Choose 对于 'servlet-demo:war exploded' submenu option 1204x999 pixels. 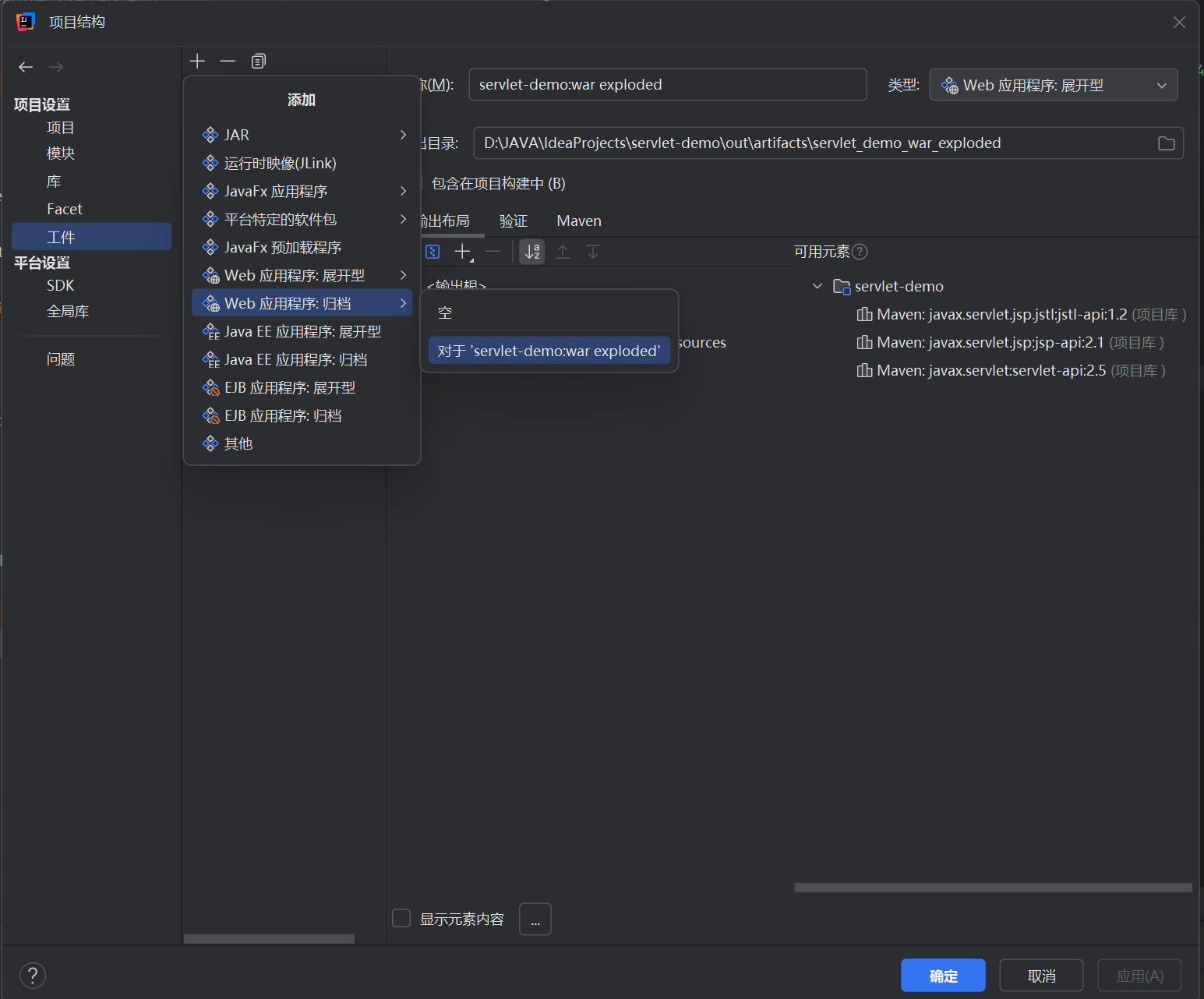[x=549, y=351]
